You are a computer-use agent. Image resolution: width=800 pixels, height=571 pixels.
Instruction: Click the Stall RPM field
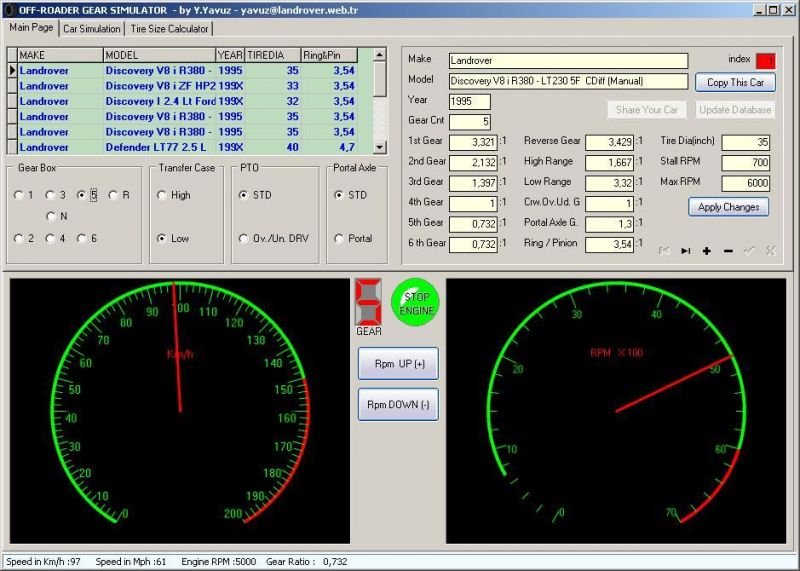746,163
